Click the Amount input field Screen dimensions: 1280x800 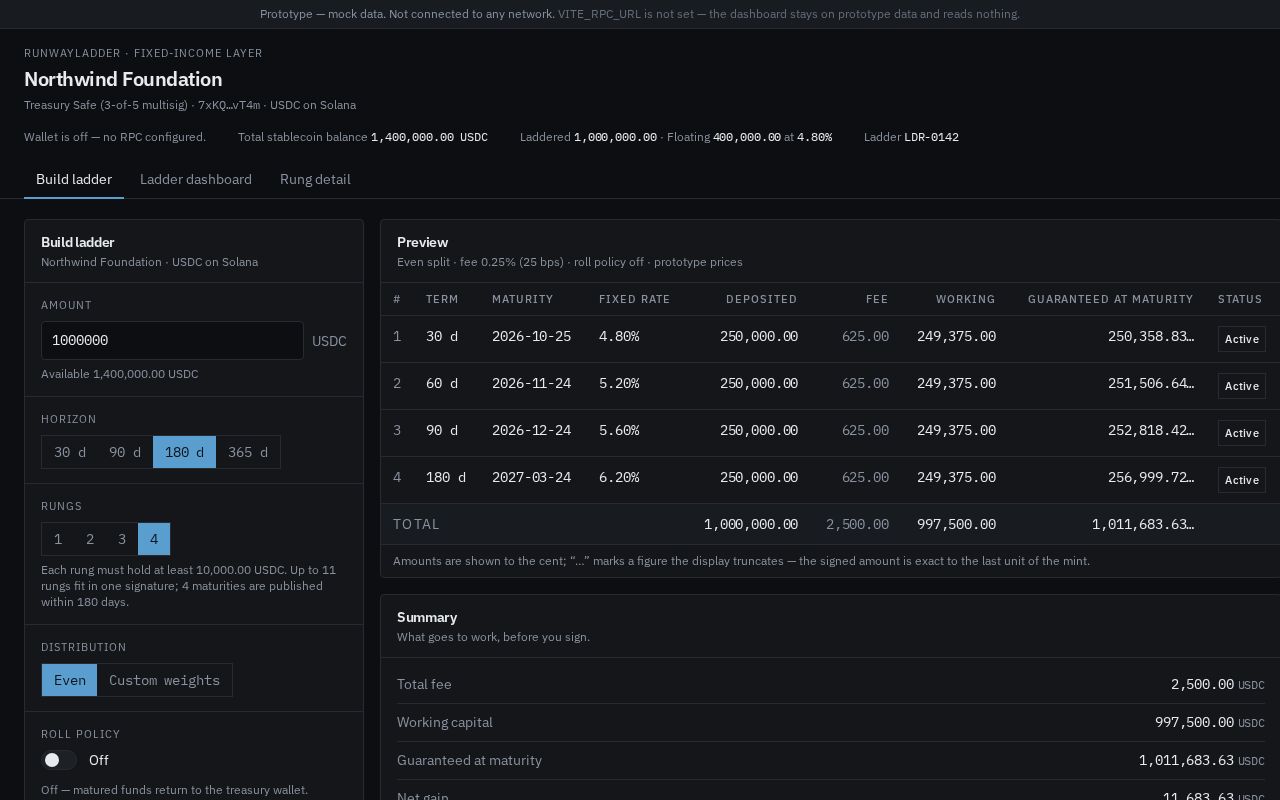click(172, 340)
